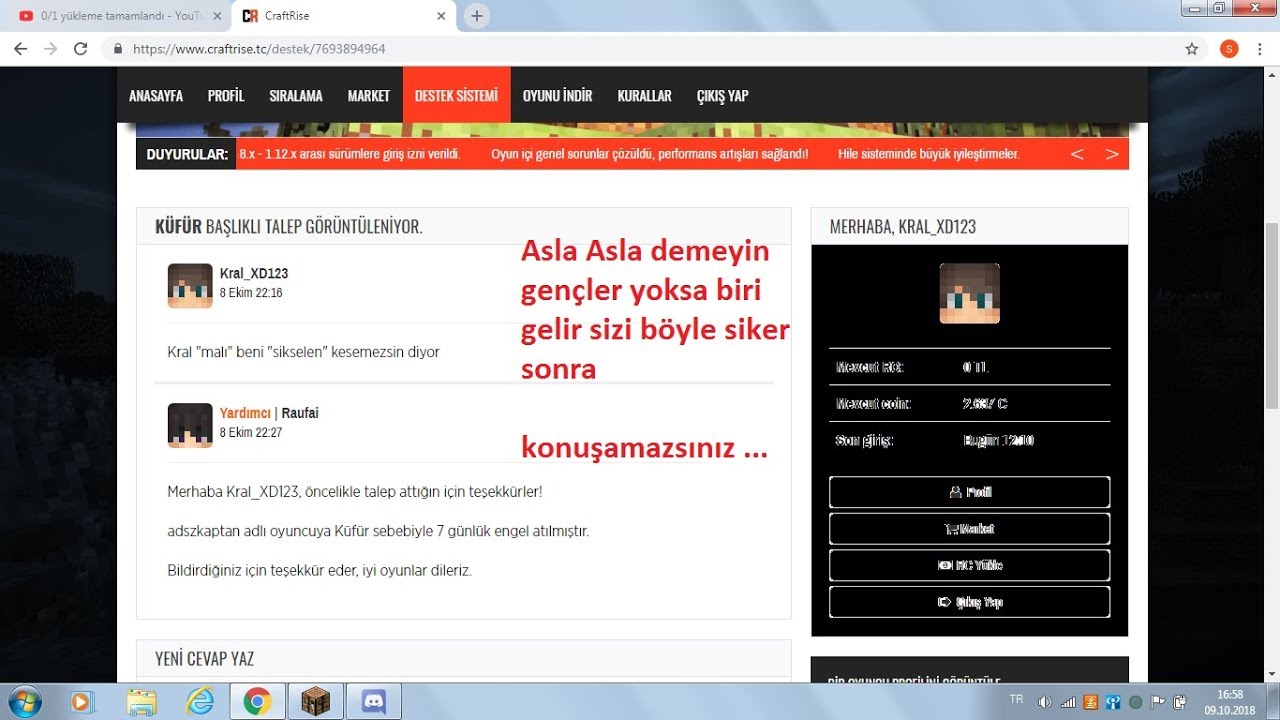The image size is (1280, 720).
Task: Show next announcement with right arrow
Action: point(1111,154)
